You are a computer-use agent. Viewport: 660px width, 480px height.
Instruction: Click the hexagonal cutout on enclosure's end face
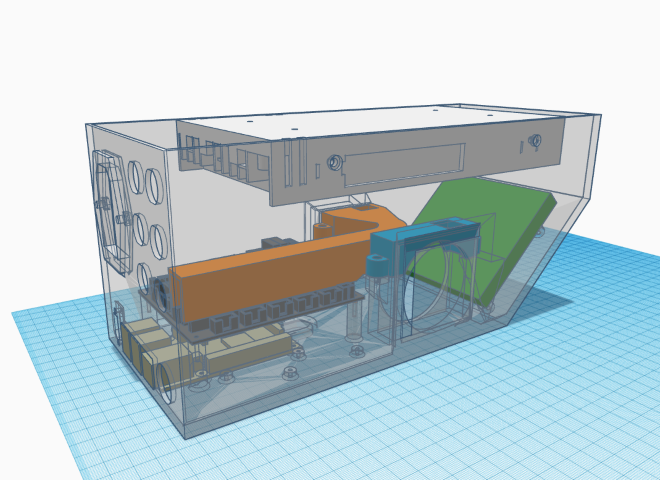[x=111, y=213]
